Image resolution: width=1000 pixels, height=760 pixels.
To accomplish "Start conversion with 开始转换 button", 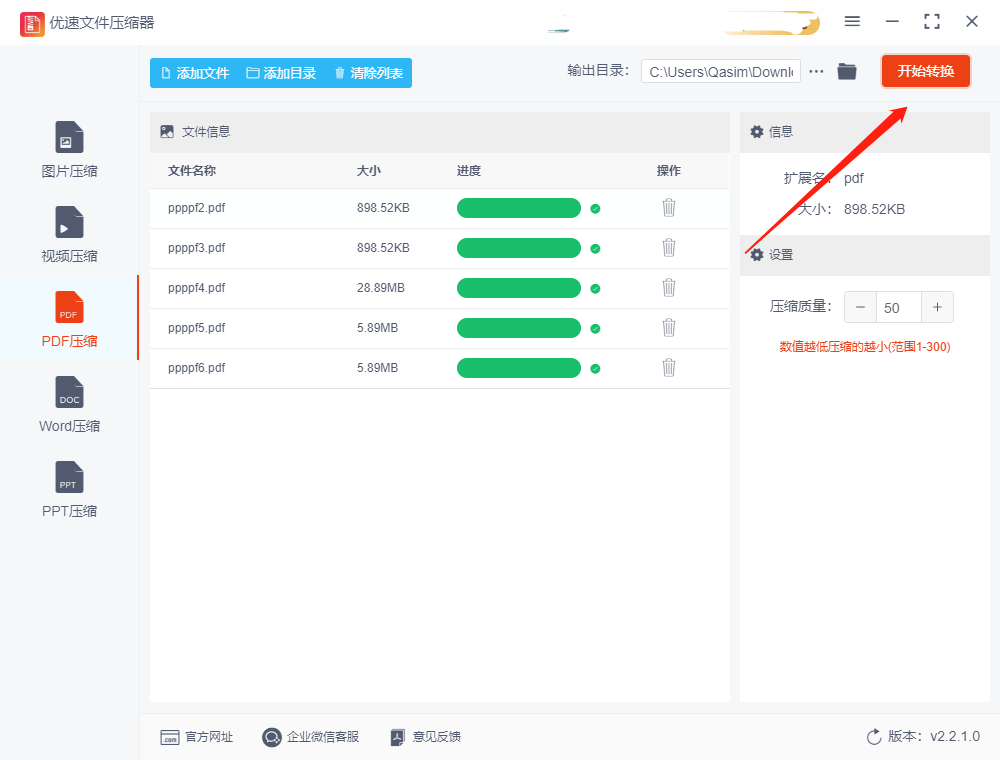I will [x=925, y=71].
